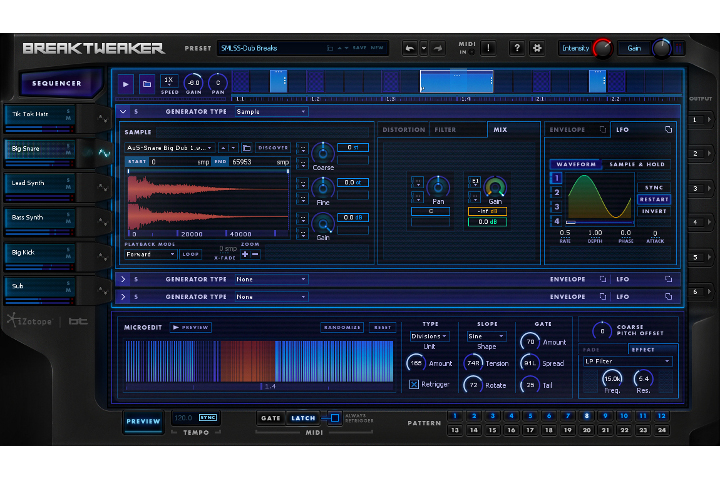The height and width of the screenshot is (480, 720).
Task: Open the Playback Mode Forward dropdown
Action: [x=151, y=254]
